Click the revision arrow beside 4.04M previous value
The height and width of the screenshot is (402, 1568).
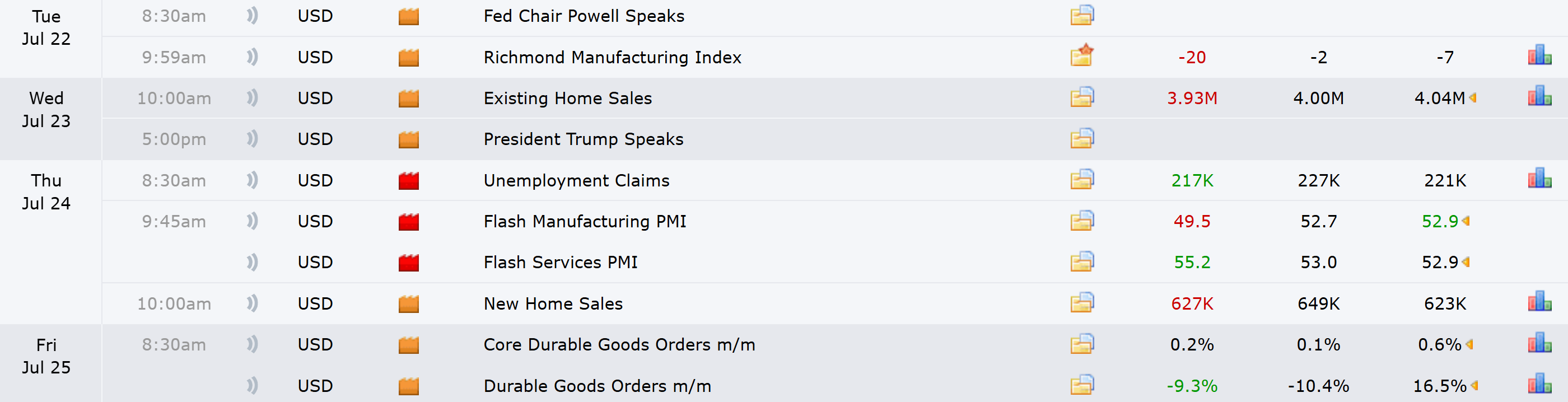1473,98
